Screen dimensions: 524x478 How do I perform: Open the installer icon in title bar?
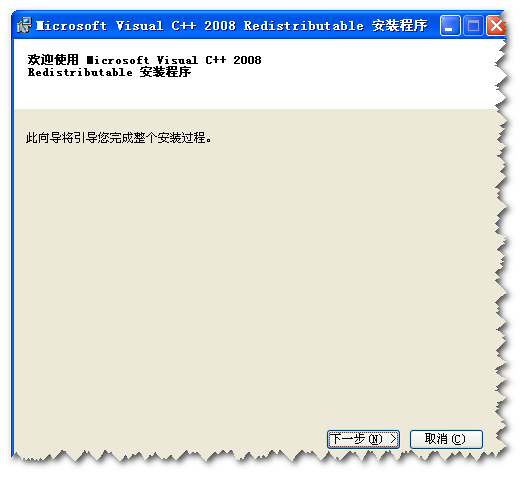(x=24, y=25)
